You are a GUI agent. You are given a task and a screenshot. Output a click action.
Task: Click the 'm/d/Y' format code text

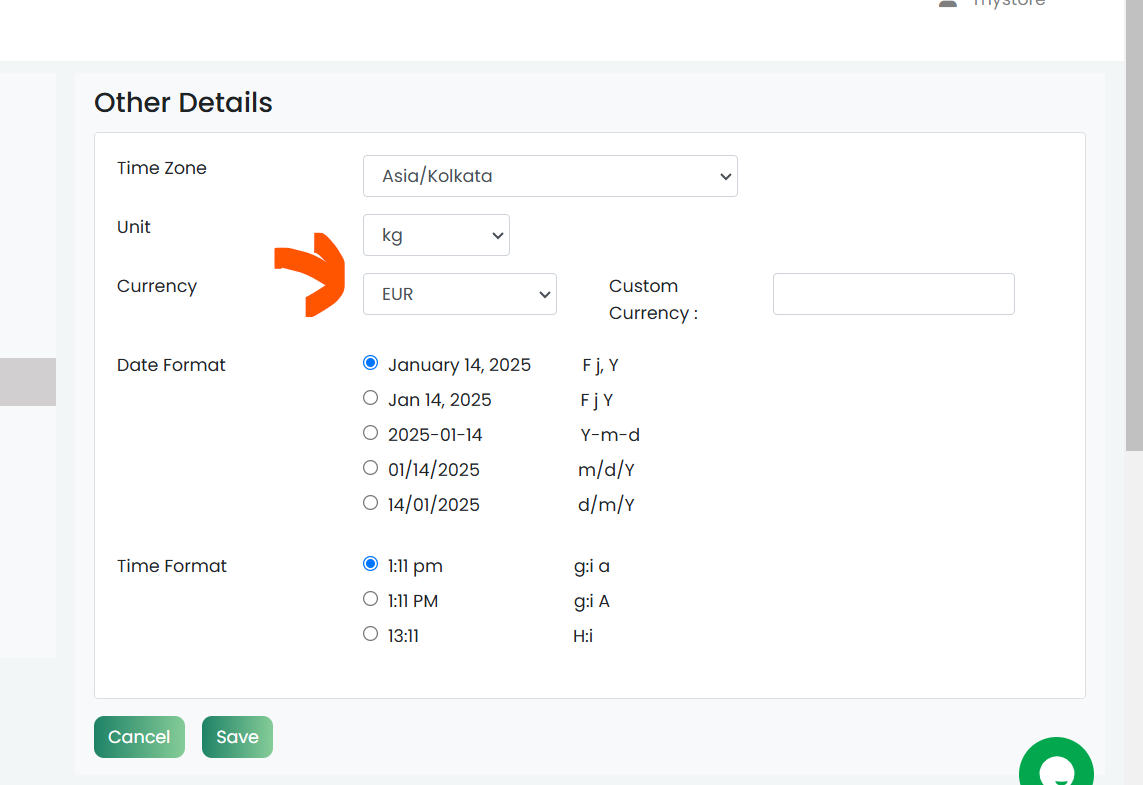point(606,470)
